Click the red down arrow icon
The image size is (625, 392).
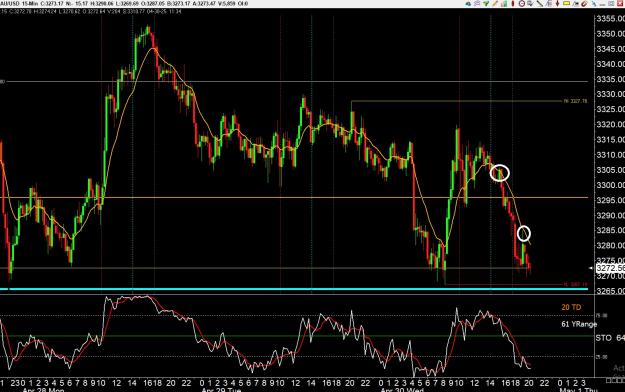click(557, 3)
